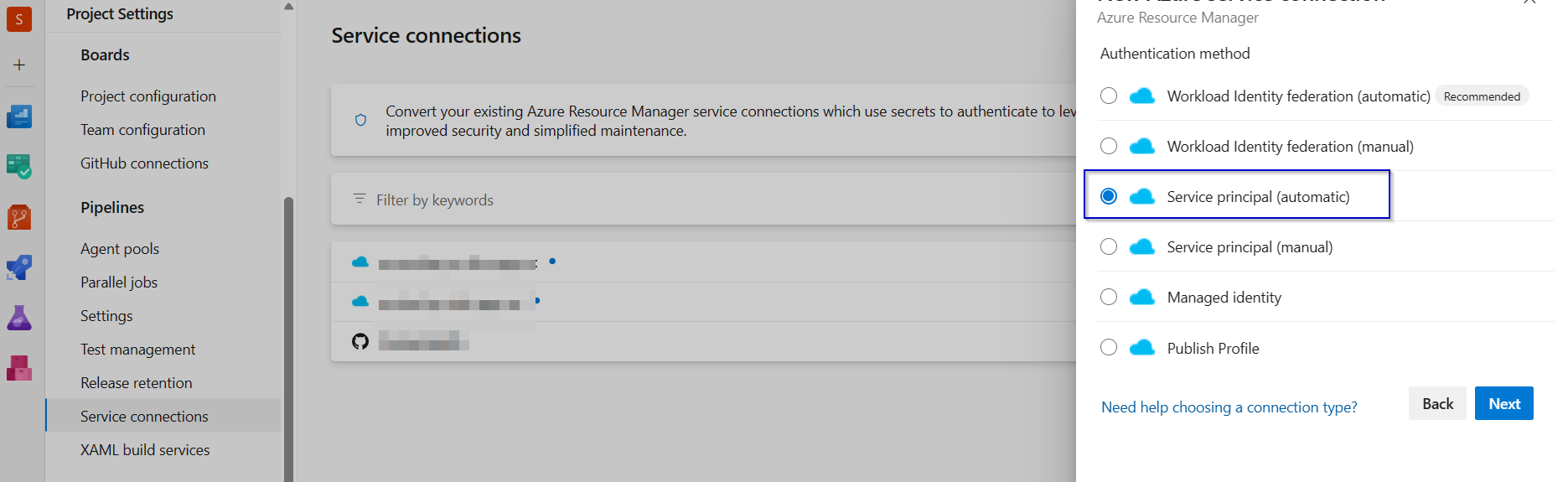
Task: Open Azure Artifacts icon in sidebar
Action: coord(18,368)
